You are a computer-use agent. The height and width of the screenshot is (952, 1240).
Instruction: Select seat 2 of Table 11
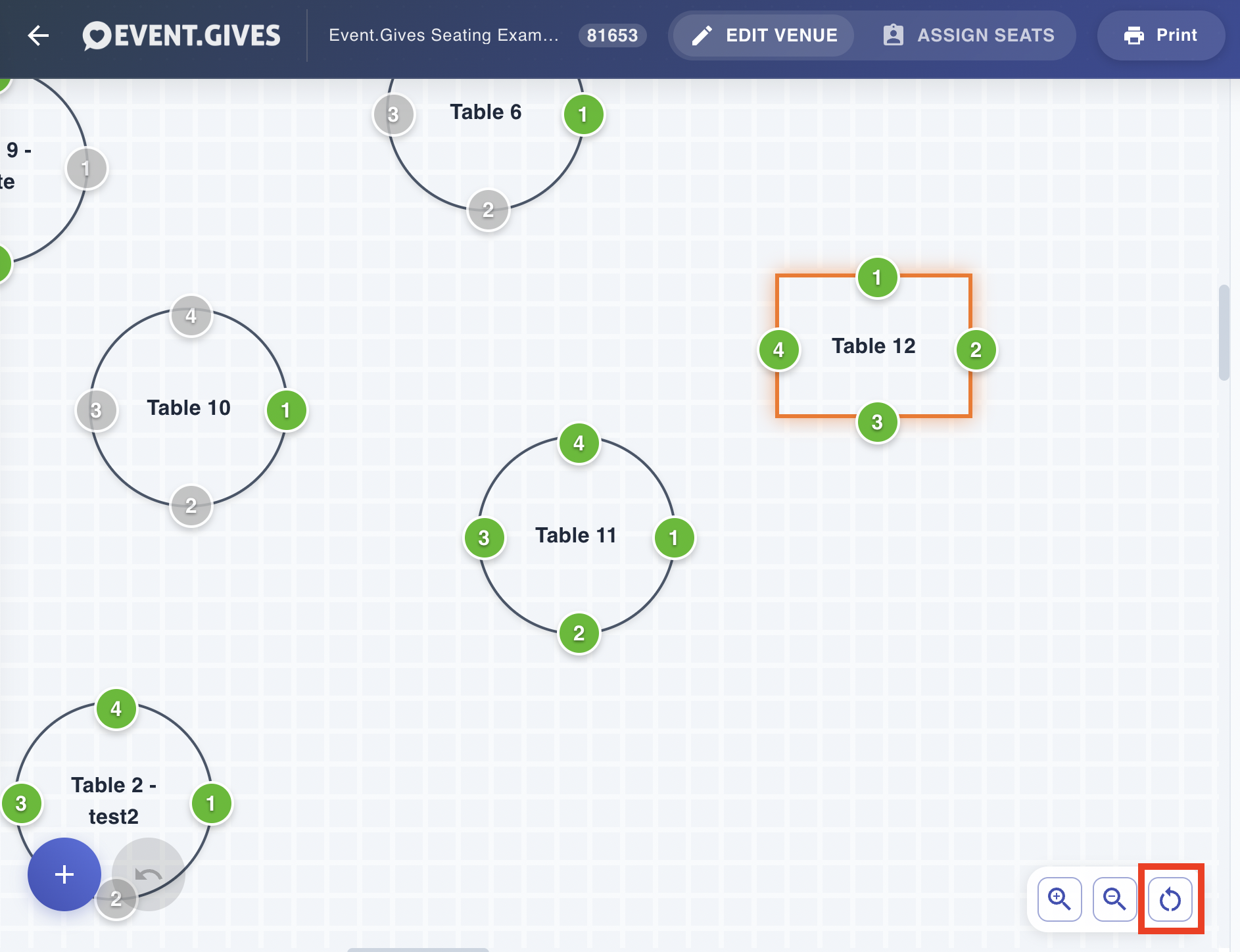pos(579,633)
